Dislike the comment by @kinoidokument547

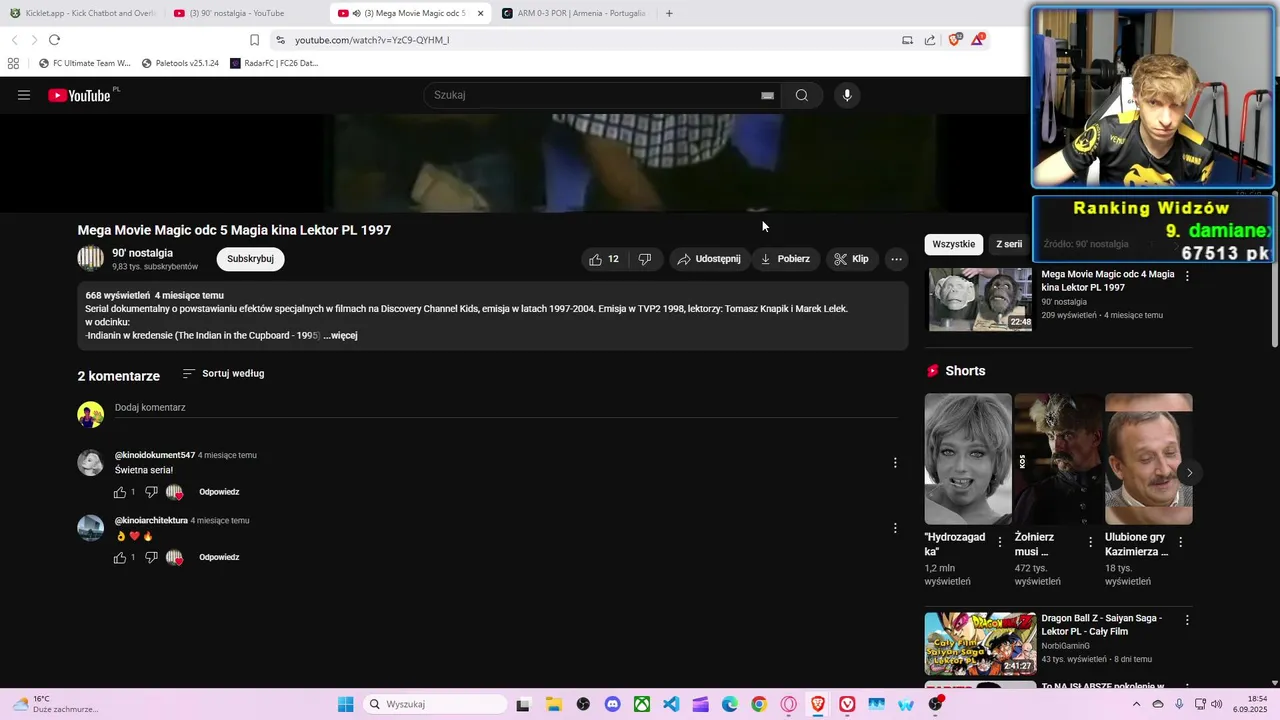point(151,492)
